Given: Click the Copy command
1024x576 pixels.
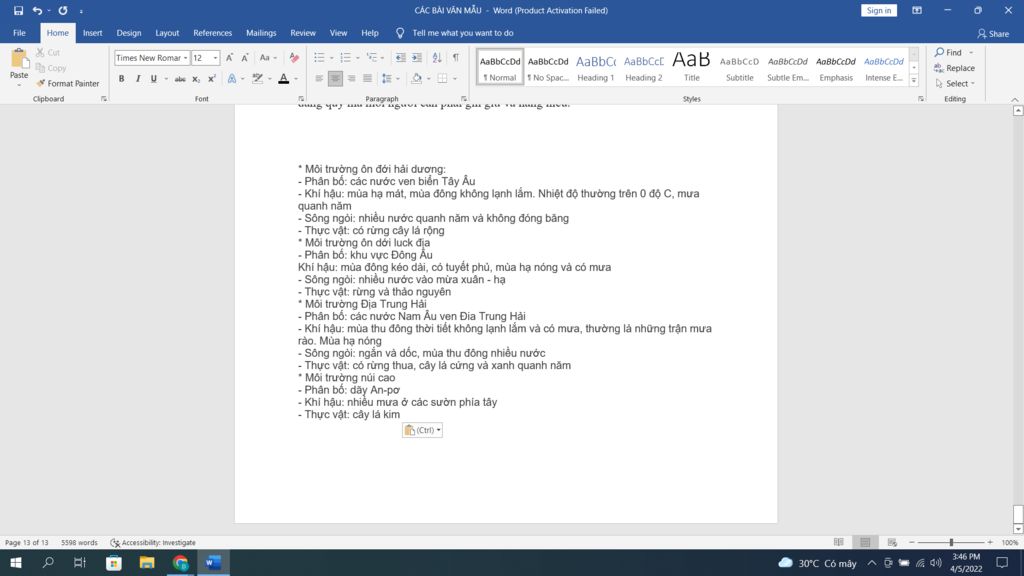Looking at the screenshot, I should pos(51,68).
